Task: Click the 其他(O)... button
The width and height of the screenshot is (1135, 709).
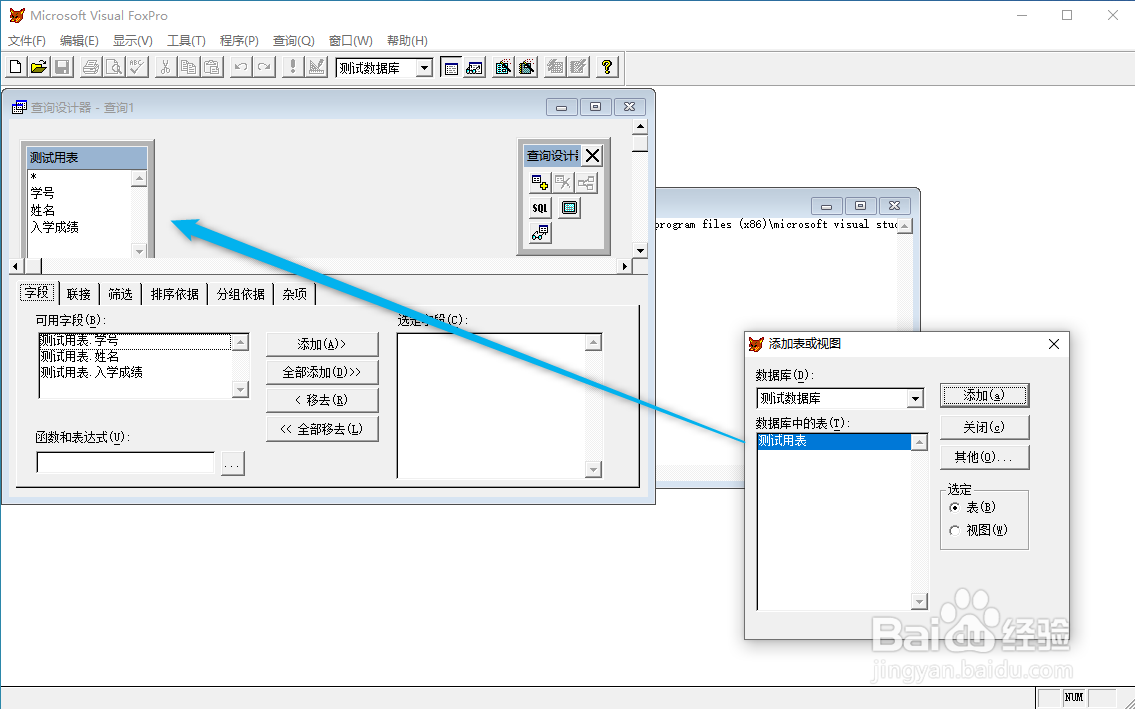Action: (984, 457)
